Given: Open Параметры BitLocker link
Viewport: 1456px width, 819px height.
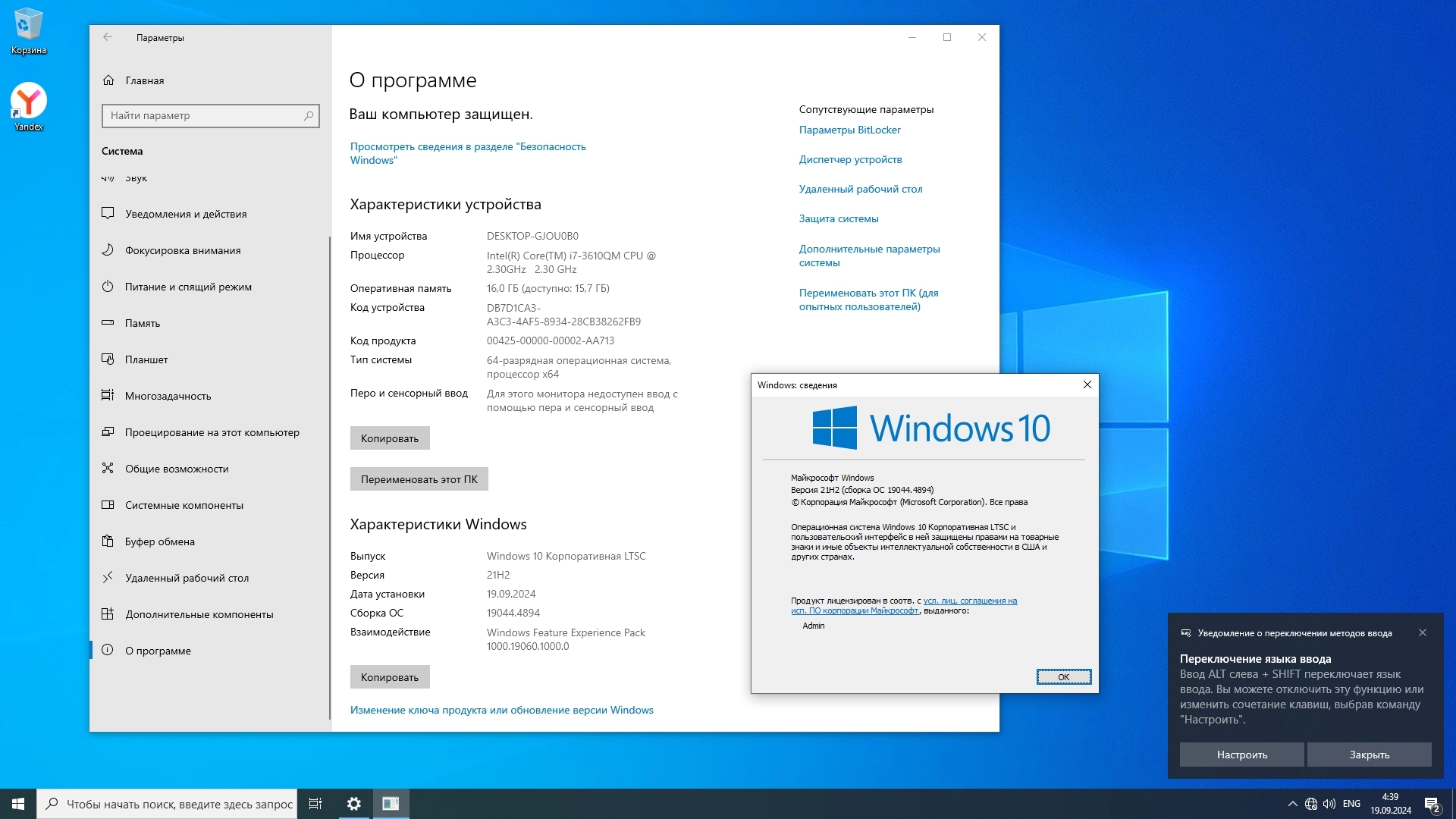Looking at the screenshot, I should coord(849,130).
